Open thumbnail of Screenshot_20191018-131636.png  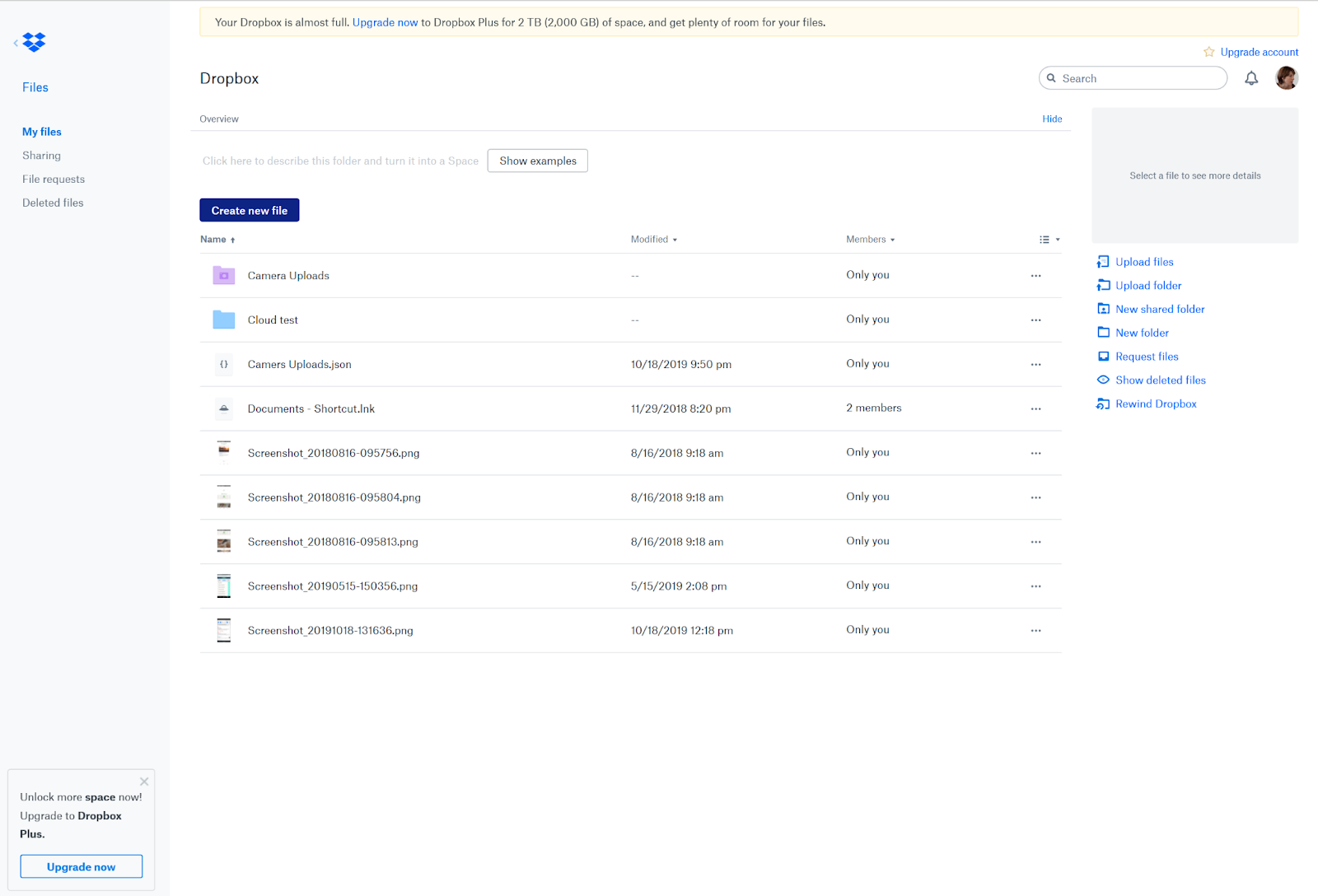pyautogui.click(x=223, y=630)
